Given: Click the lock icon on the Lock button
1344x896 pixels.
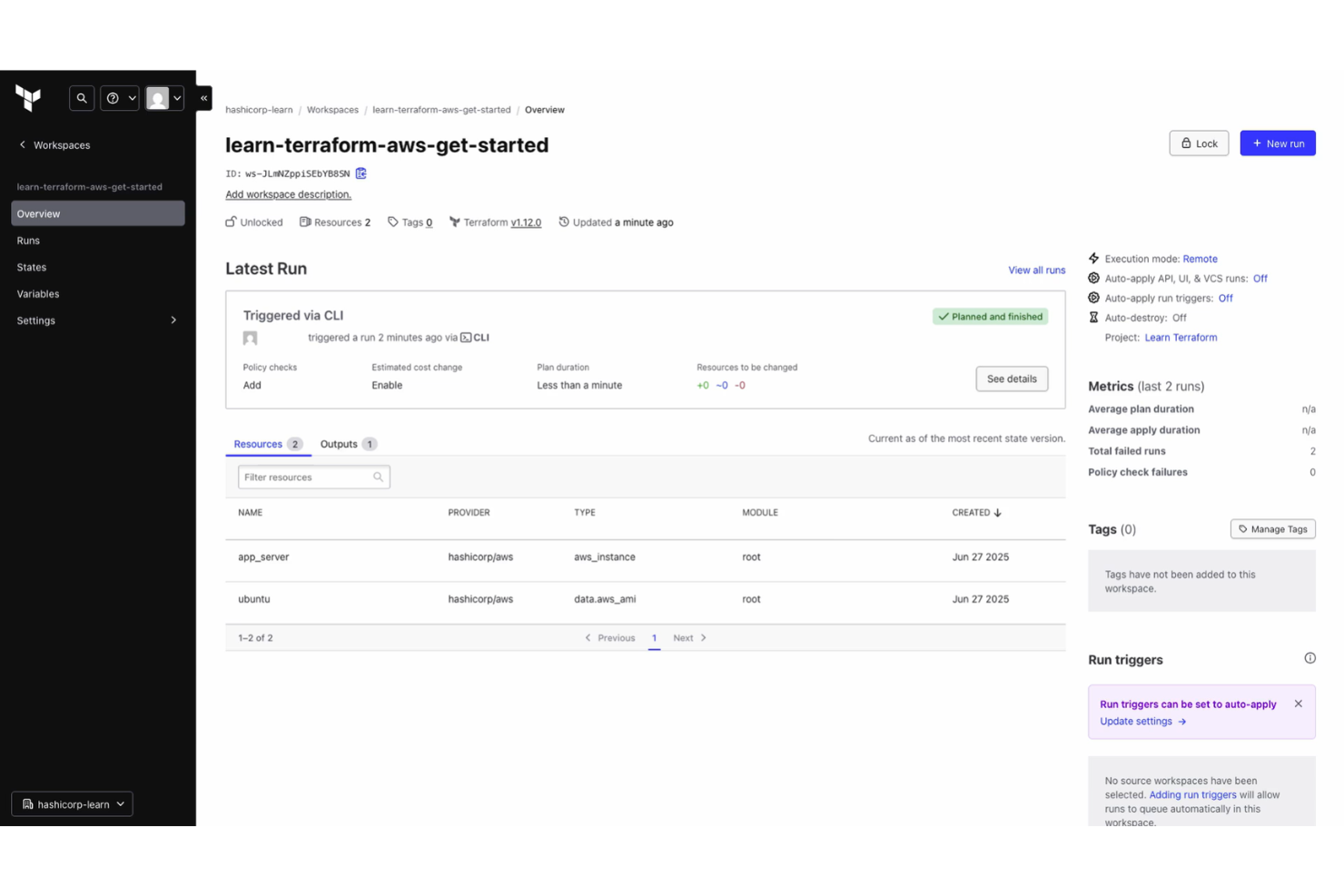Looking at the screenshot, I should click(1186, 143).
